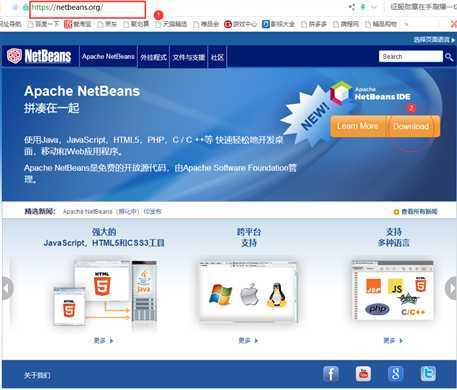Click 更多 under cross-platform support
457x390 pixels.
tap(248, 340)
